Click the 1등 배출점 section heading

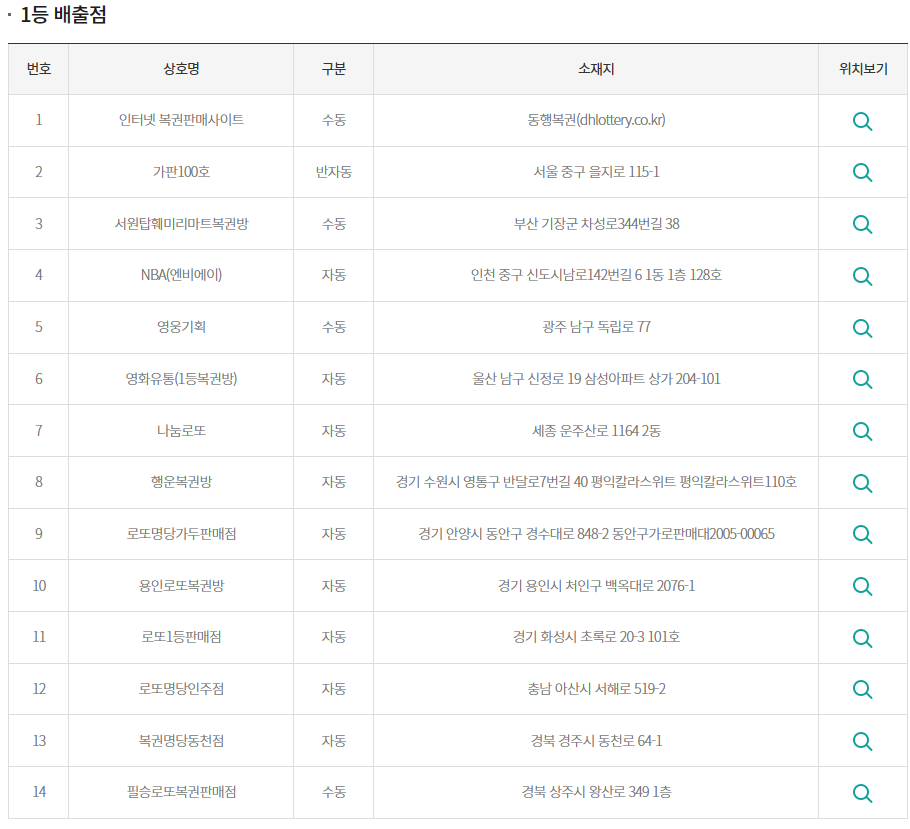point(63,15)
